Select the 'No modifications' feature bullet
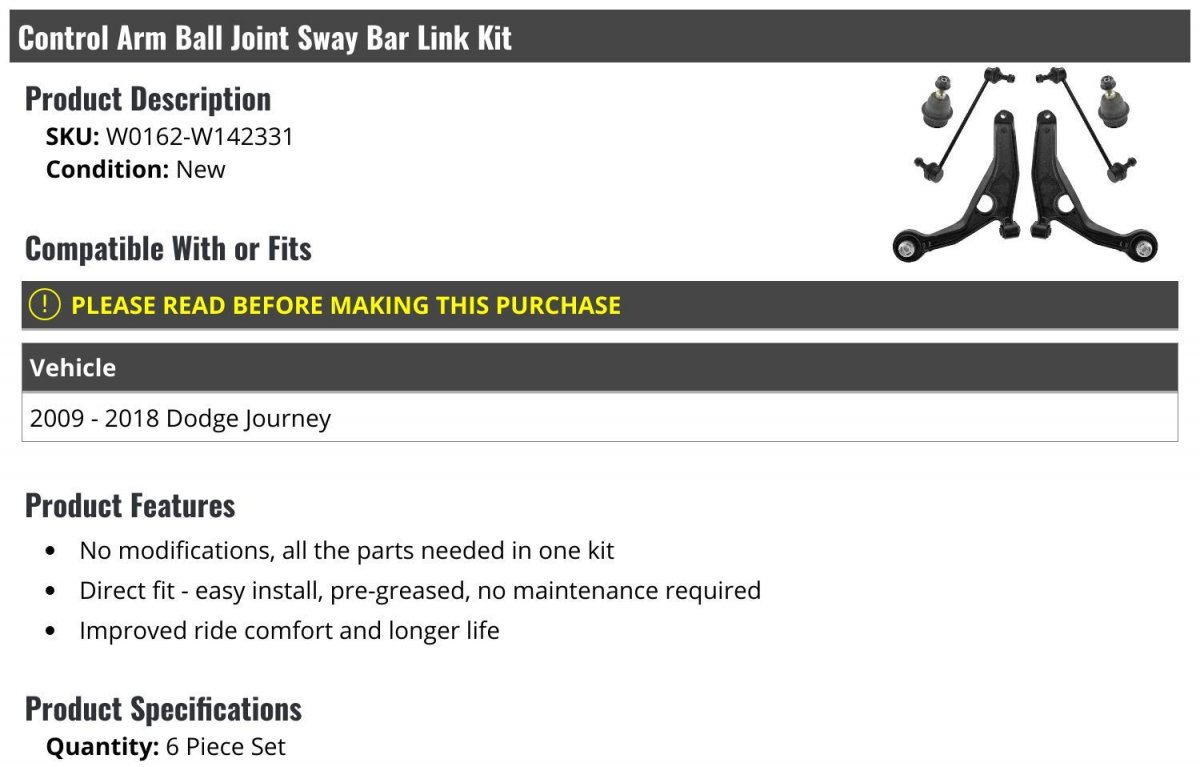 (x=347, y=550)
